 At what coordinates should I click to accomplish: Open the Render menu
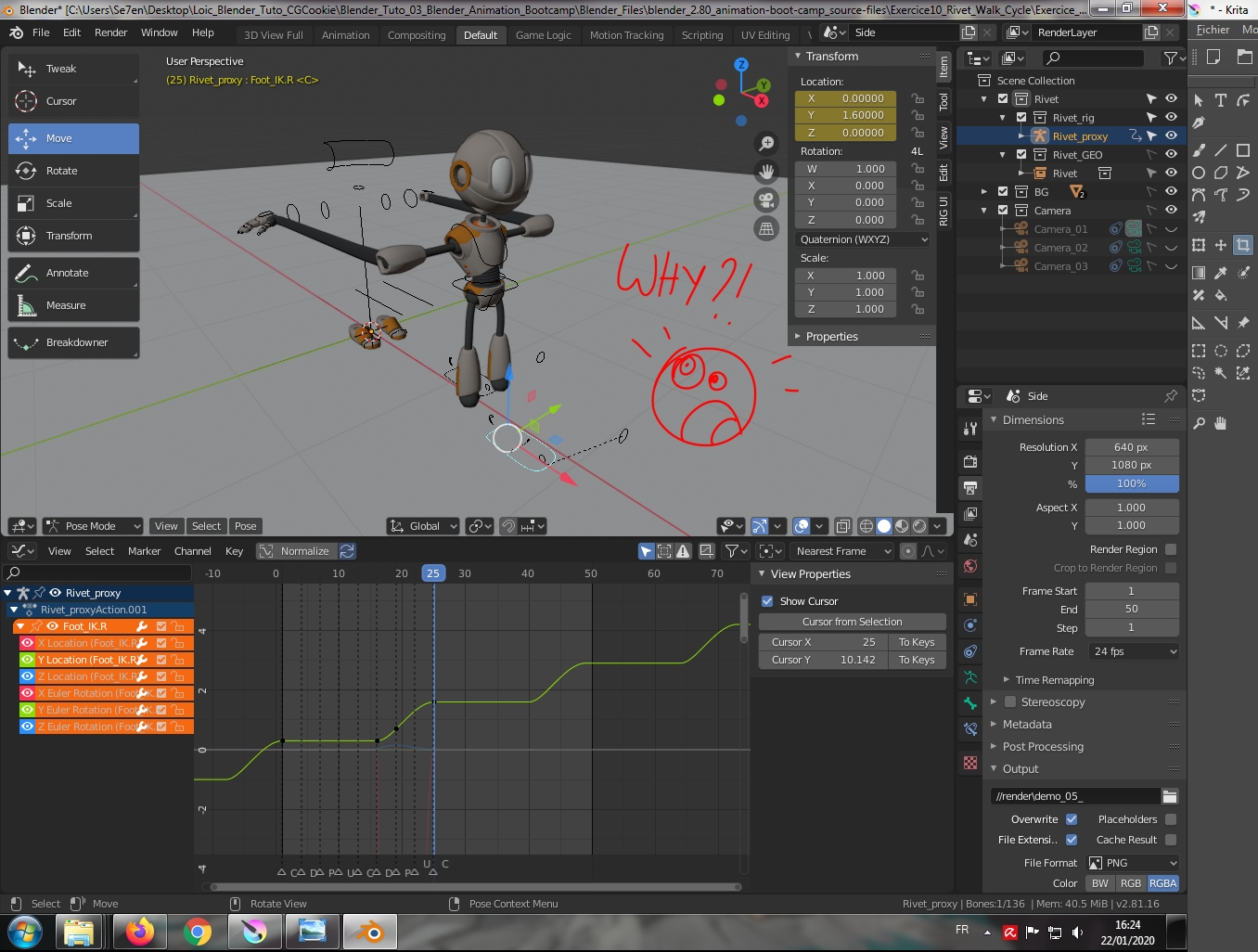[x=110, y=32]
